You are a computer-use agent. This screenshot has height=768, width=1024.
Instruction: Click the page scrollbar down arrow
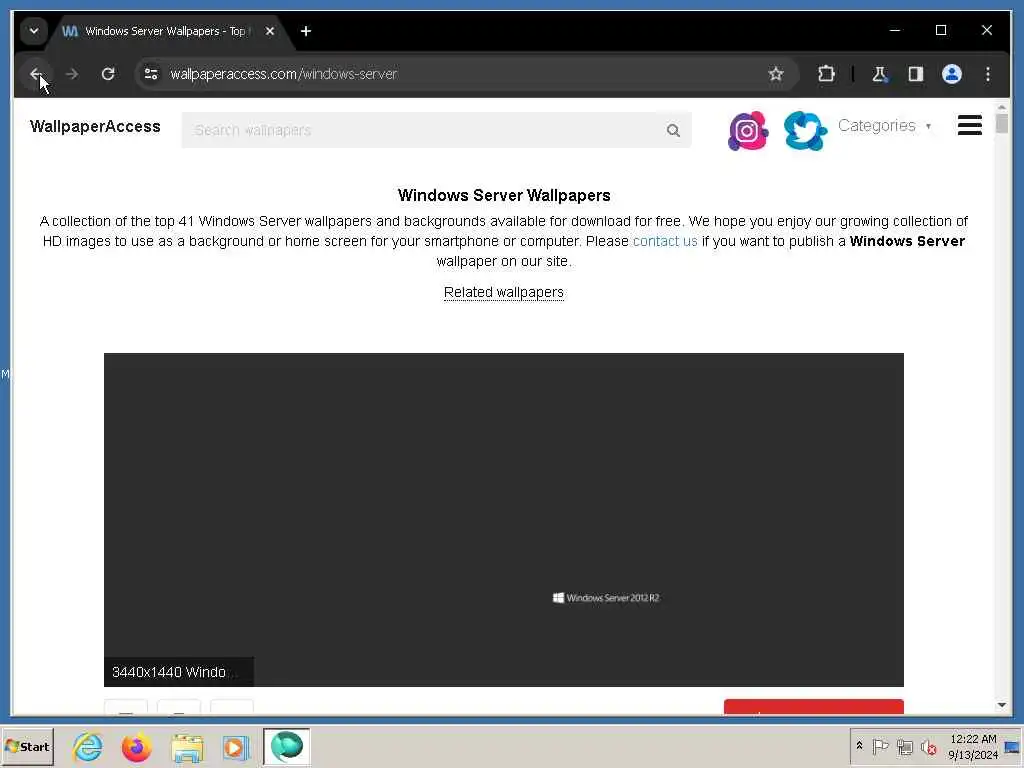tap(1002, 705)
